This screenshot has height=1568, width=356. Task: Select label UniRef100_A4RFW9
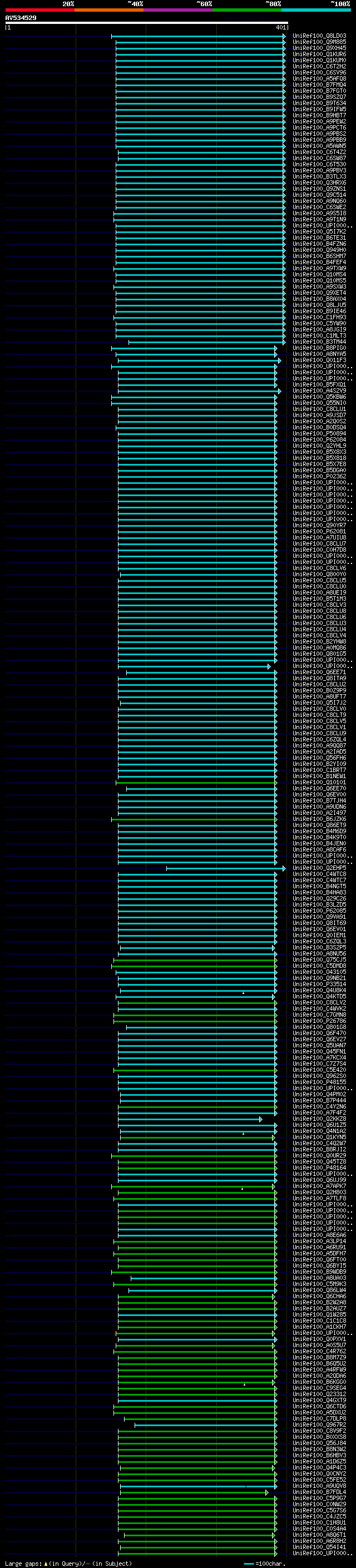[319, 1370]
